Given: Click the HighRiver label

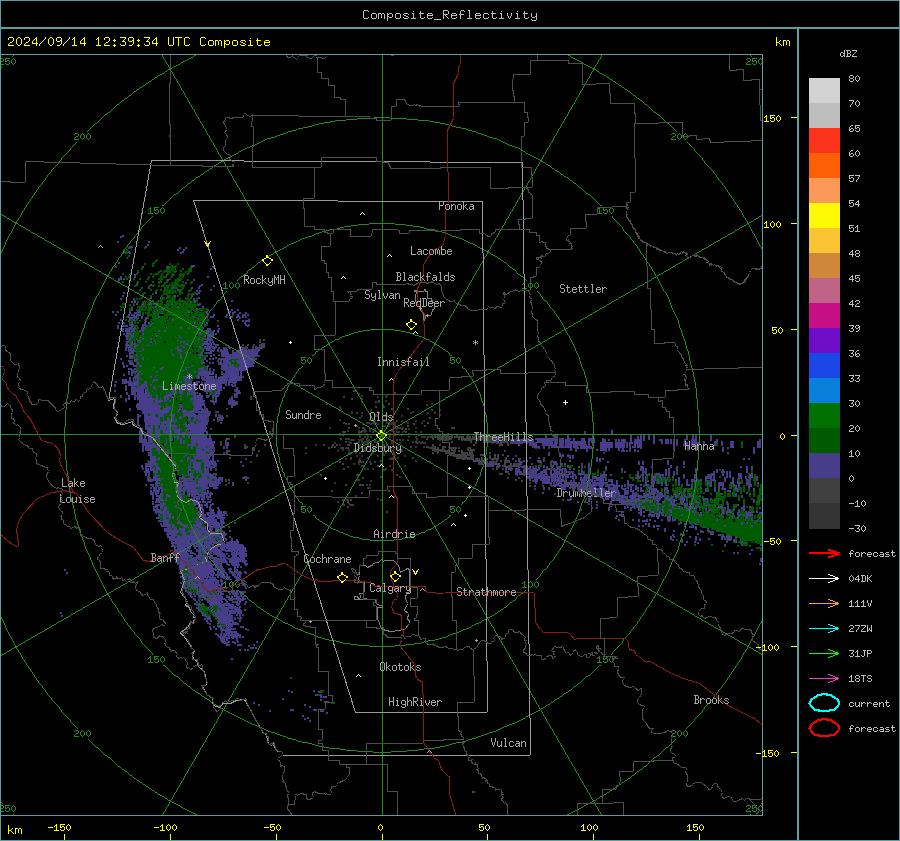Looking at the screenshot, I should (415, 702).
